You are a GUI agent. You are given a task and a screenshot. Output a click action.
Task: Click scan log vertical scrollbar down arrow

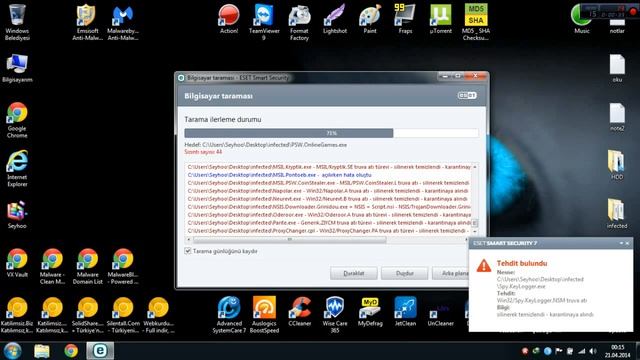point(475,231)
